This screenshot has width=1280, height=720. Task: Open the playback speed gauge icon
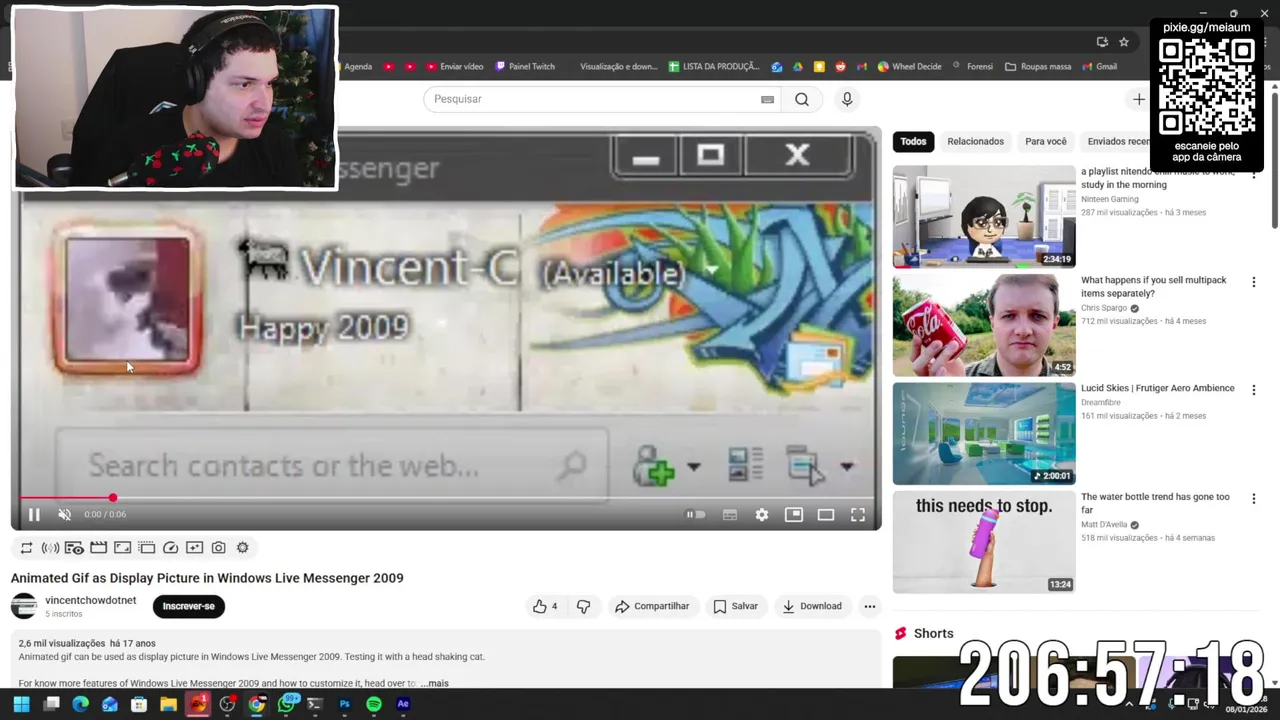(170, 548)
